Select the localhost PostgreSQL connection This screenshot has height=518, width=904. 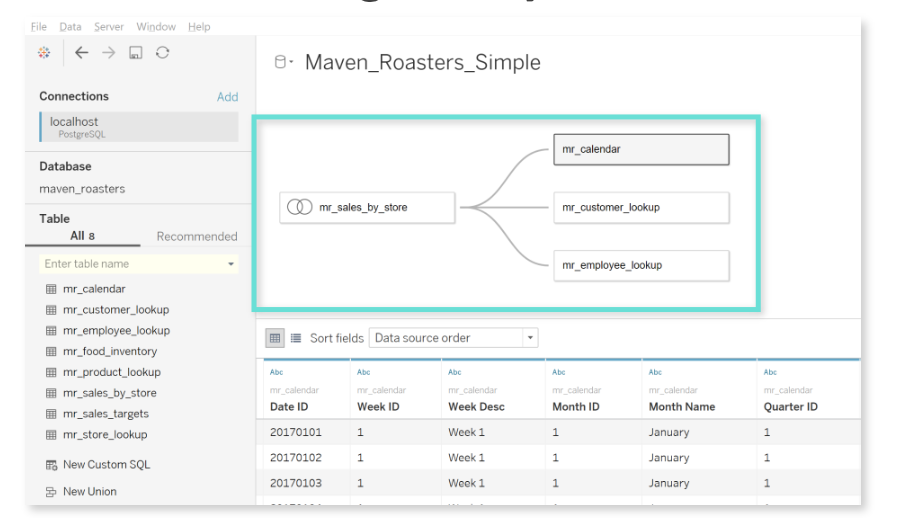click(x=138, y=126)
